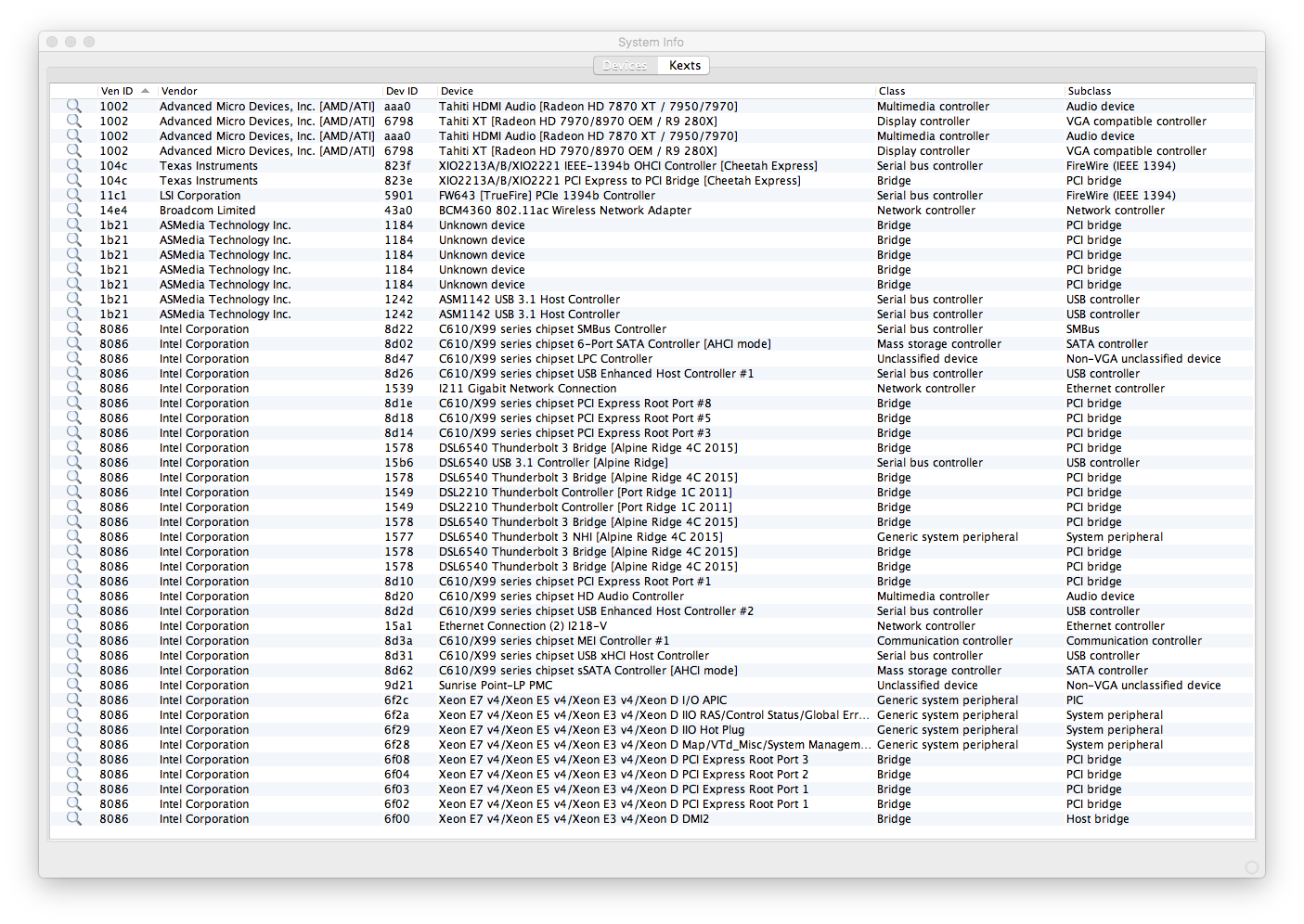Click 'C610/X99 series chipset MEI Controller #1' device

tap(554, 641)
